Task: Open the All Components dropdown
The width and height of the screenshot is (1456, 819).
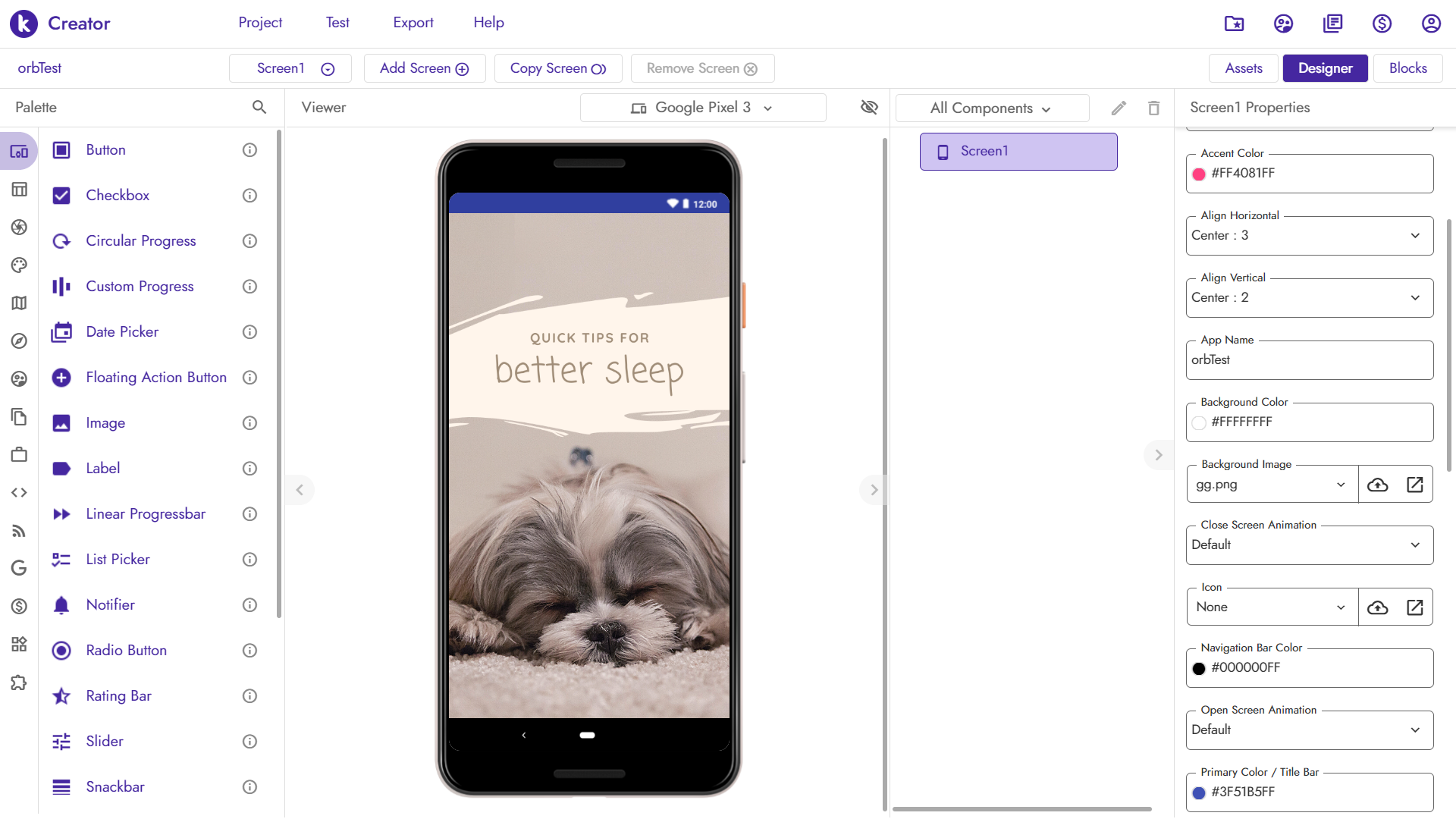Action: click(x=991, y=108)
